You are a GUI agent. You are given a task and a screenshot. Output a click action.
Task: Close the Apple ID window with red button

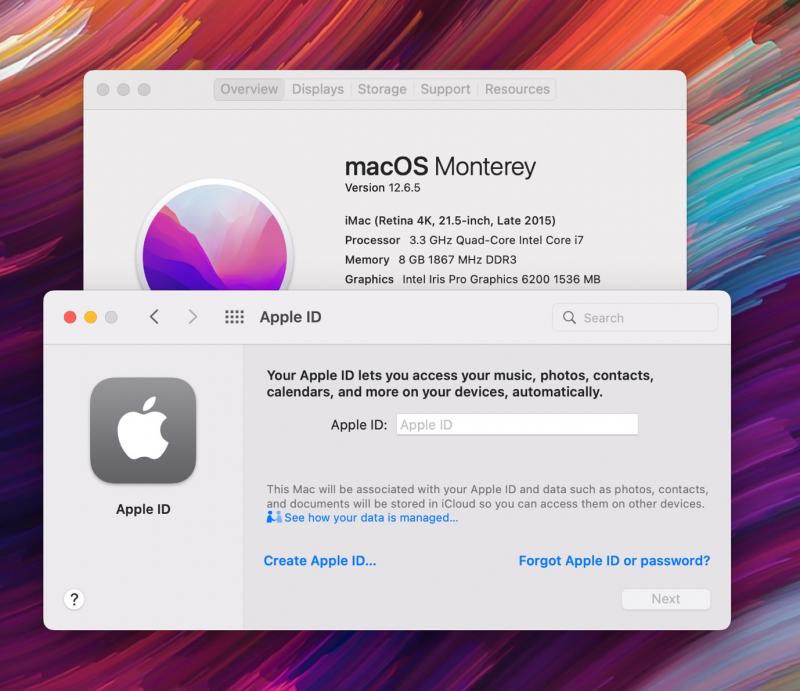tap(70, 317)
